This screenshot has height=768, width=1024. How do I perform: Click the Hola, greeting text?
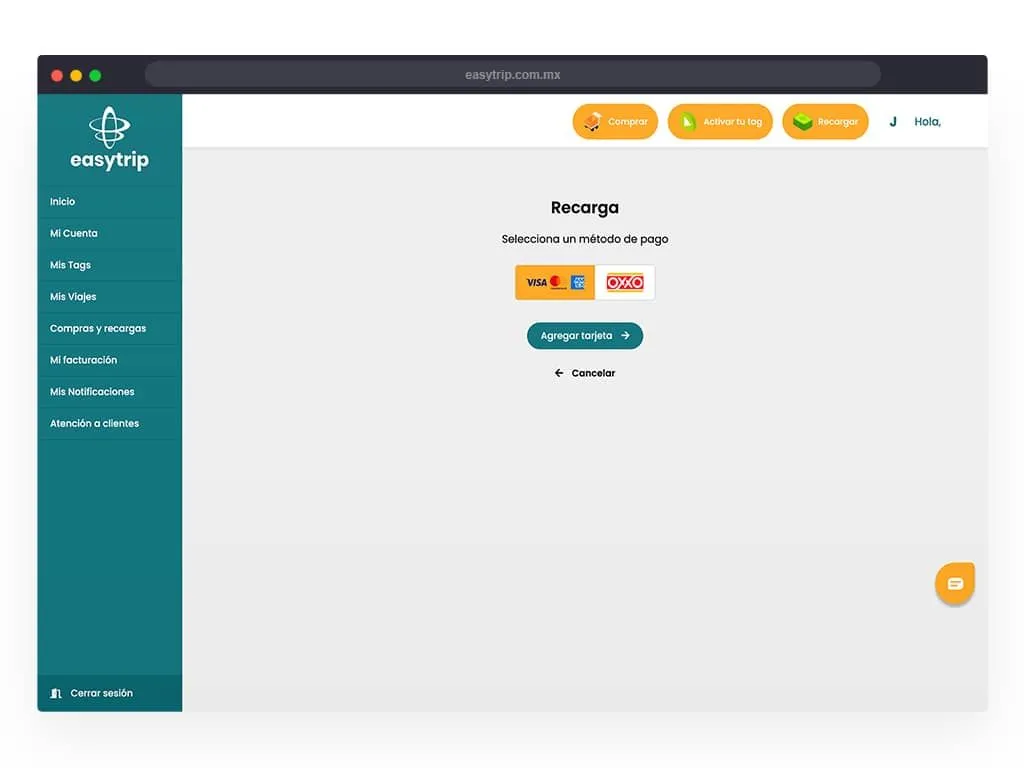[x=927, y=121]
